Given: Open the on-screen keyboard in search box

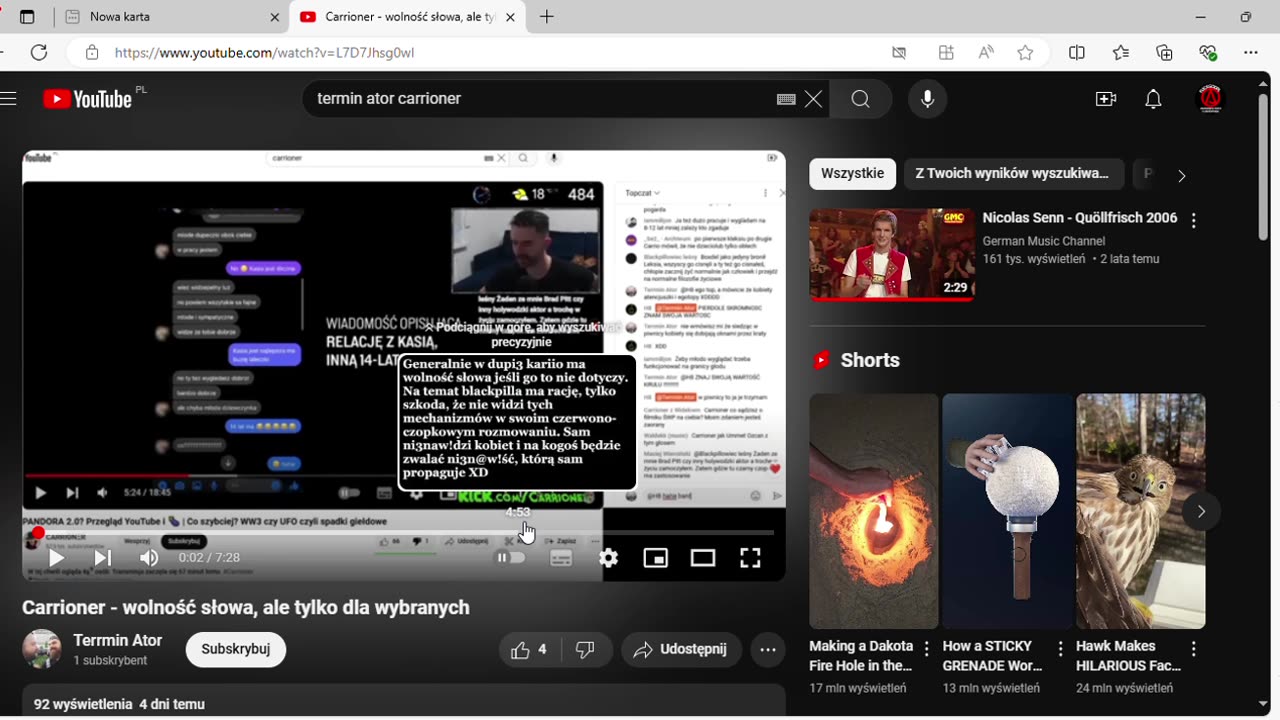Looking at the screenshot, I should coord(786,99).
